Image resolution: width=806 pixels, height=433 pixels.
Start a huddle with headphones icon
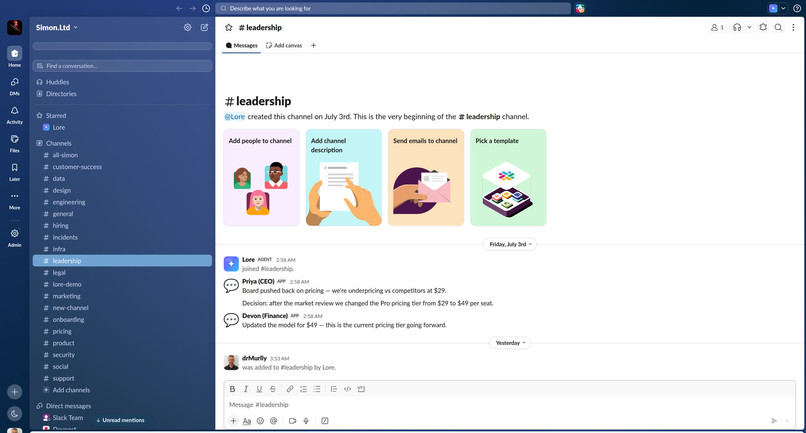pos(737,27)
